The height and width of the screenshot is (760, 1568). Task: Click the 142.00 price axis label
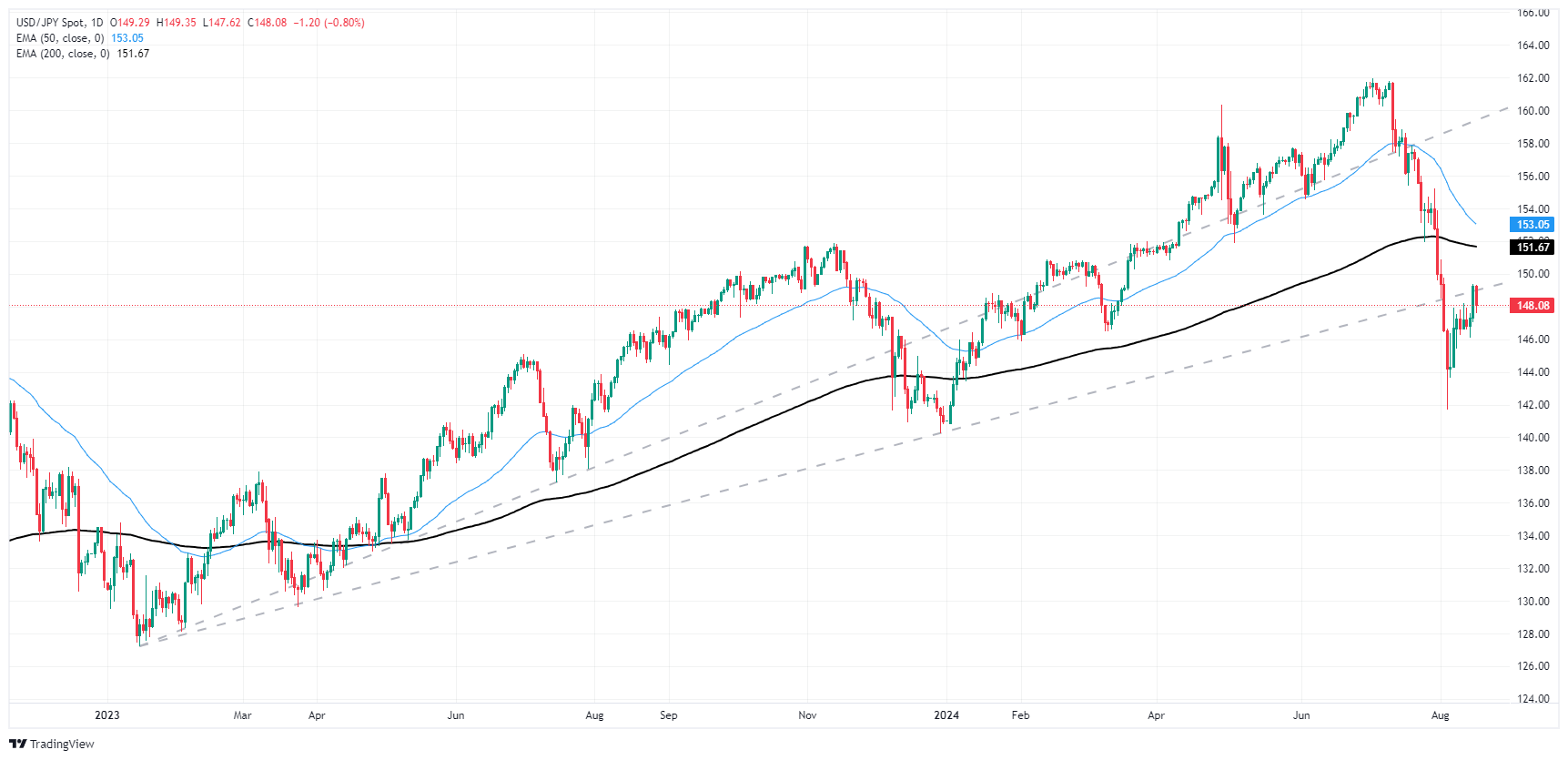coord(1533,405)
